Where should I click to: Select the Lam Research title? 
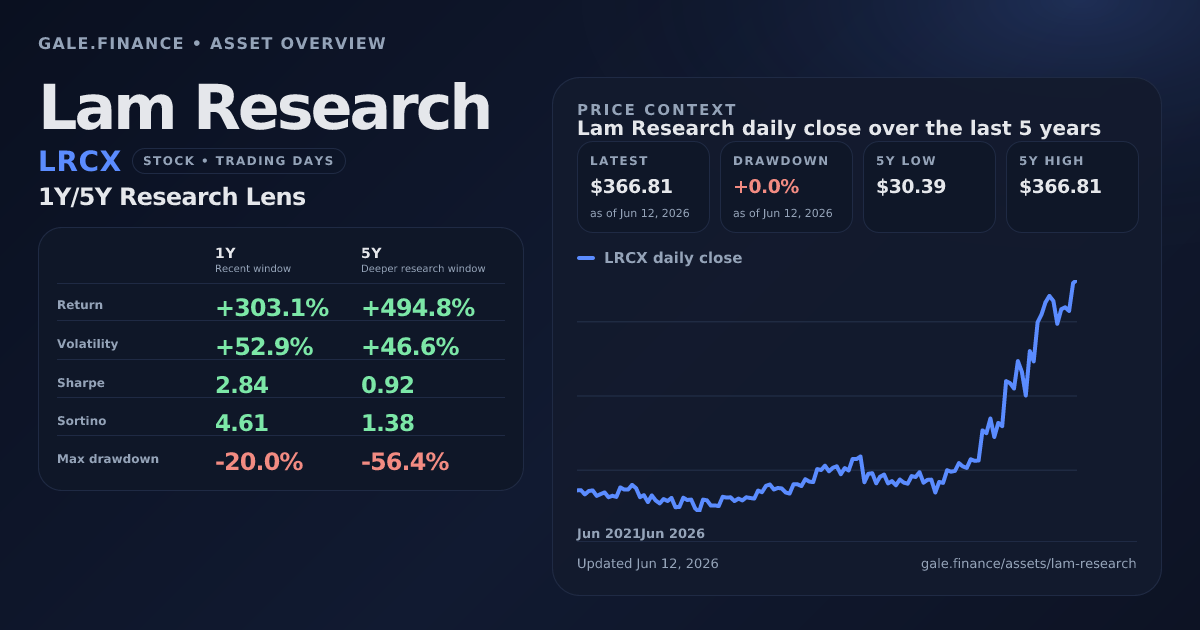(x=265, y=108)
